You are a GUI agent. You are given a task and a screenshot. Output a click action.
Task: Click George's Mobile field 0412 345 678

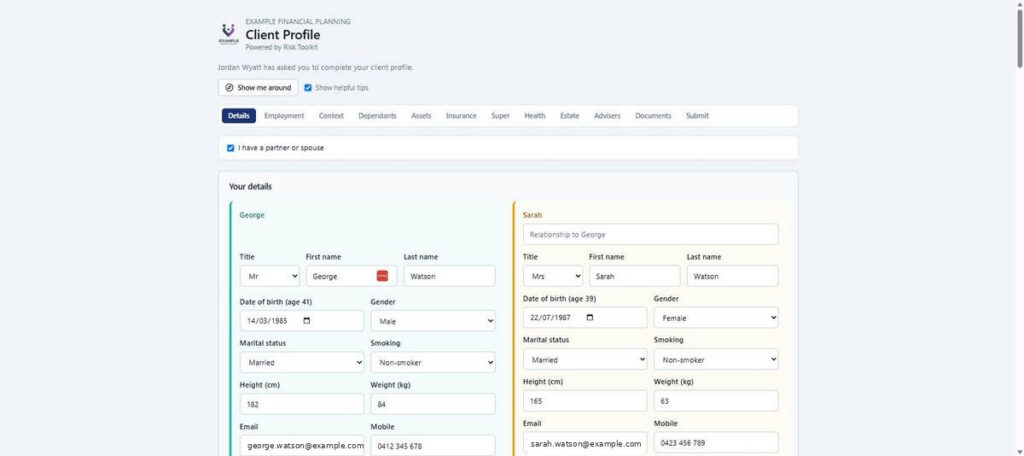432,446
